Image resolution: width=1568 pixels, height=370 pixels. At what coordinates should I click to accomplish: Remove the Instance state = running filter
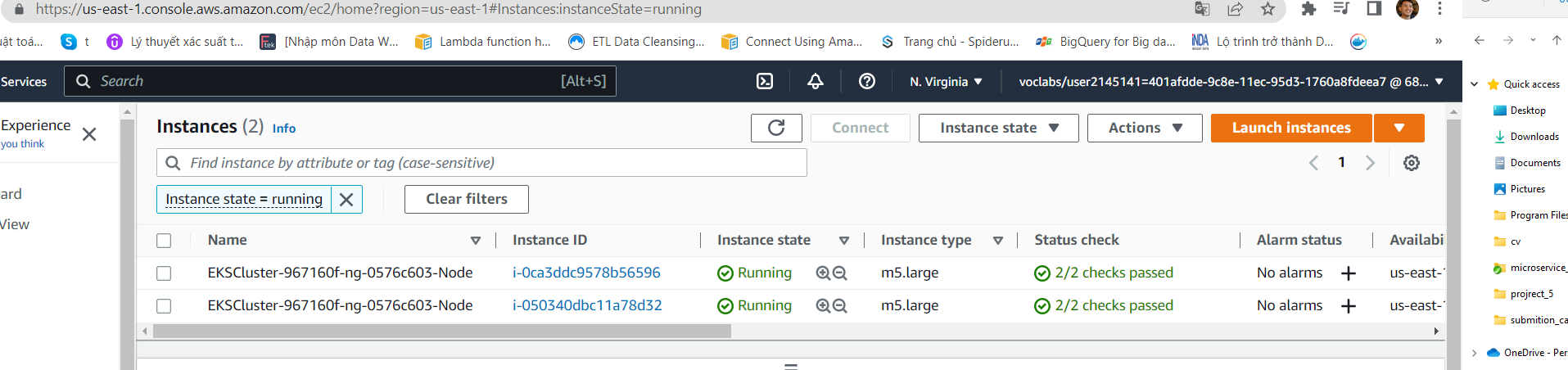coord(346,199)
